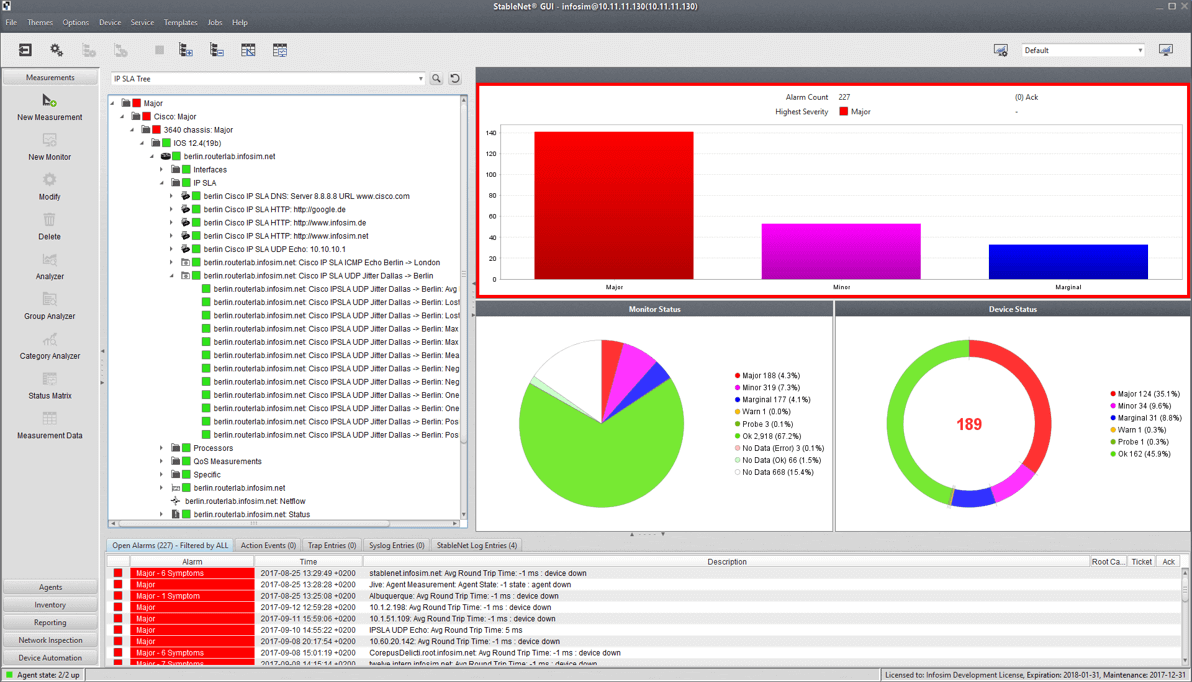Viewport: 1192px width, 682px height.
Task: Open the Device Automation panel
Action: (50, 658)
